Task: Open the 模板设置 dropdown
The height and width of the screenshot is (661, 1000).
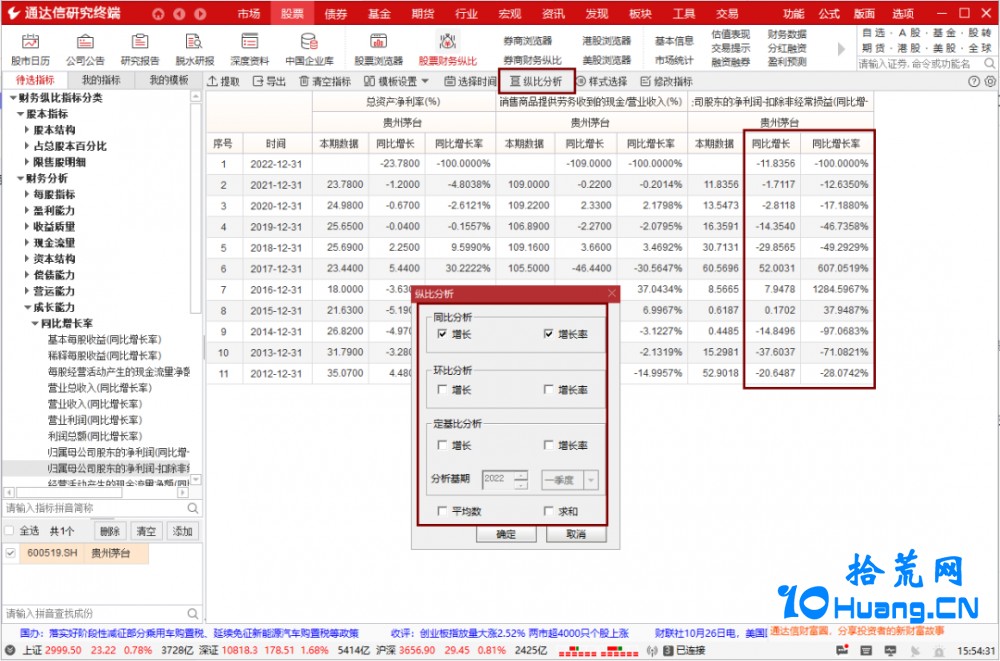Action: pos(396,81)
